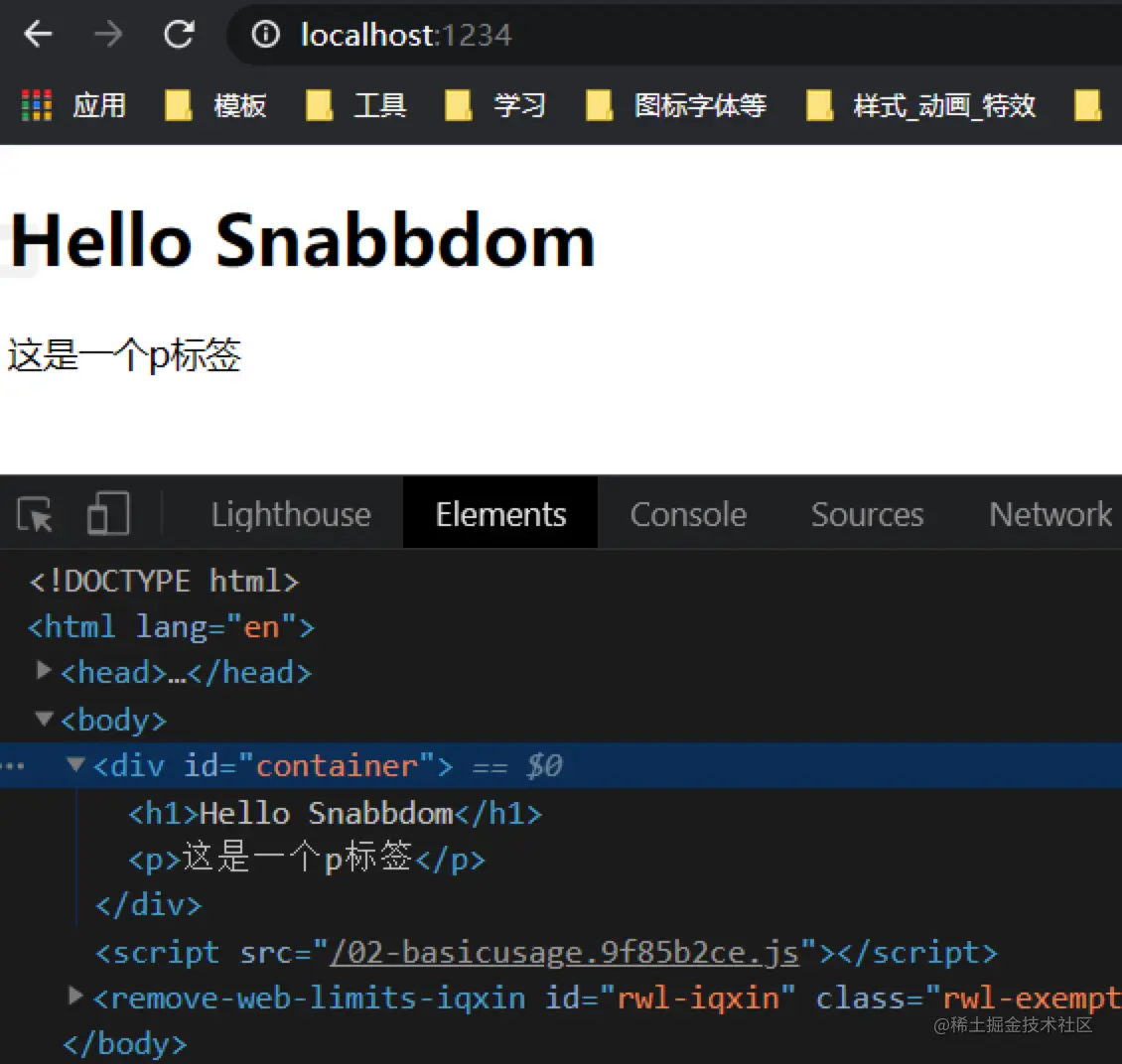Expand the head element node
Viewport: 1122px width, 1064px height.
click(44, 670)
